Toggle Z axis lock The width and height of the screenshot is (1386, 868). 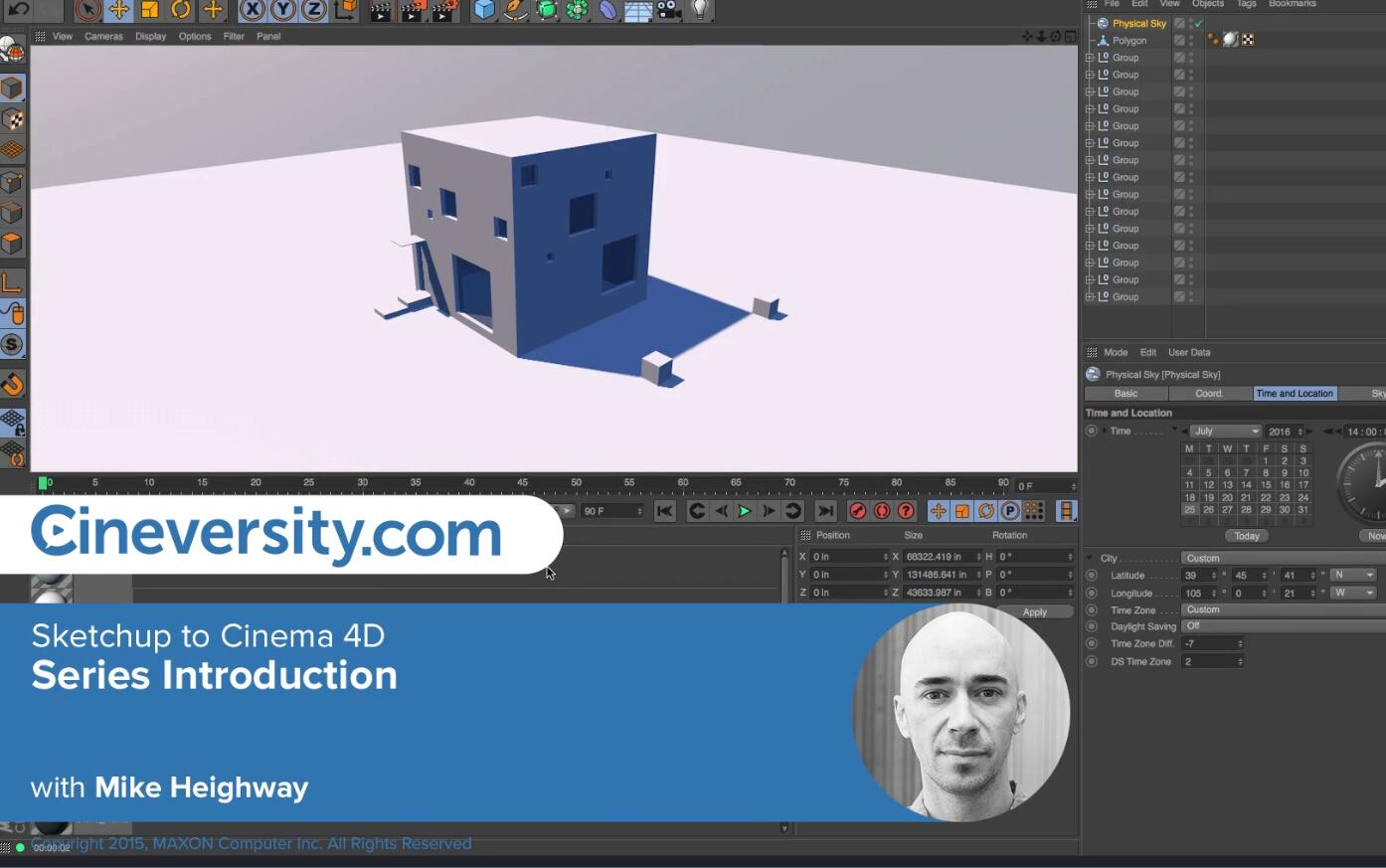(313, 10)
